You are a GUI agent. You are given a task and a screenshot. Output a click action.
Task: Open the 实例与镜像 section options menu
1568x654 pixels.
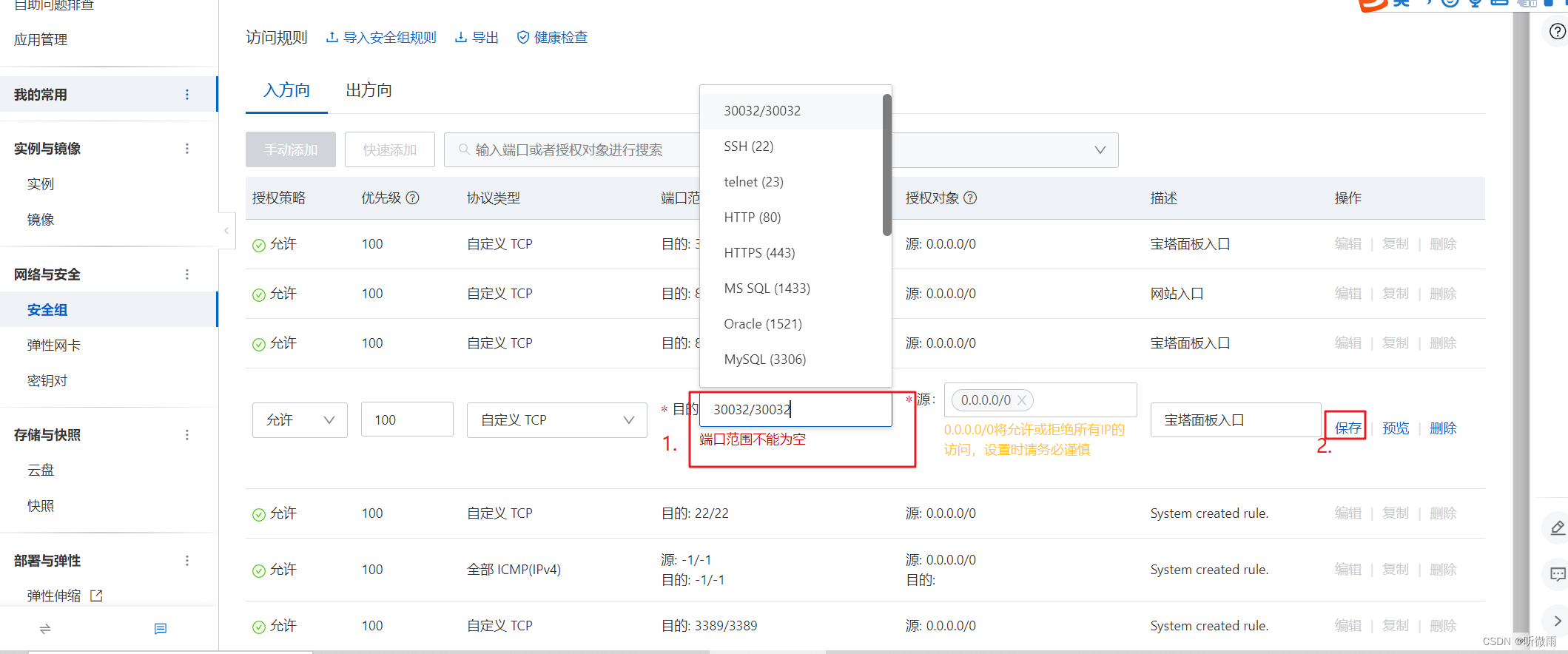[x=186, y=149]
